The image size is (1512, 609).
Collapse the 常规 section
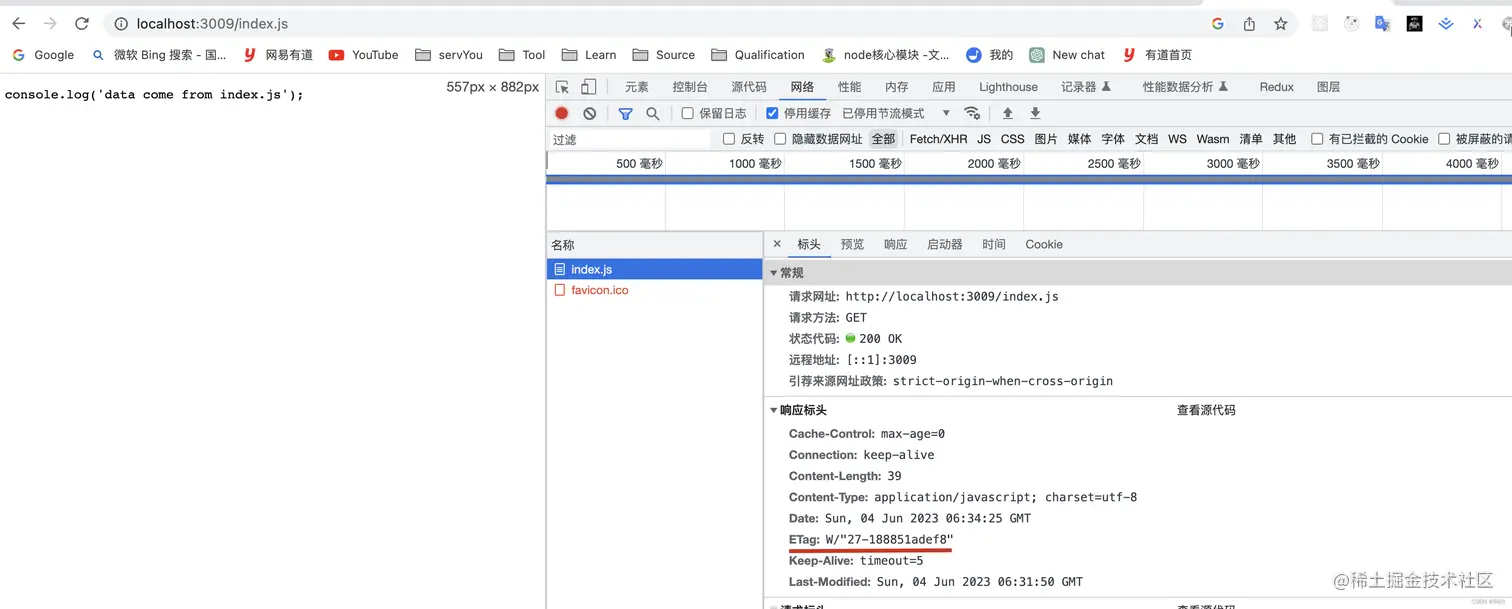pyautogui.click(x=774, y=272)
